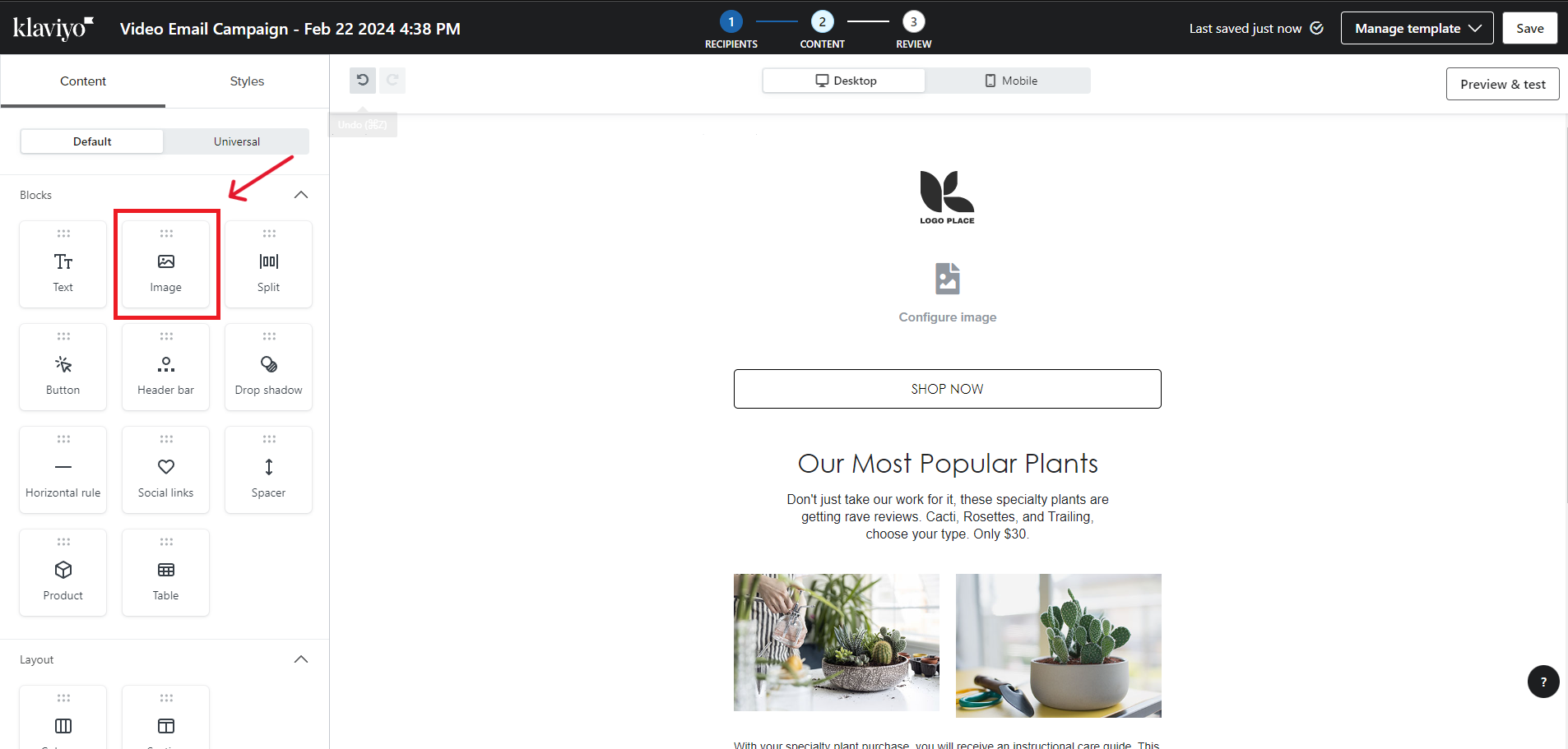1568x749 pixels.
Task: Switch preview to Mobile view
Action: (1010, 81)
